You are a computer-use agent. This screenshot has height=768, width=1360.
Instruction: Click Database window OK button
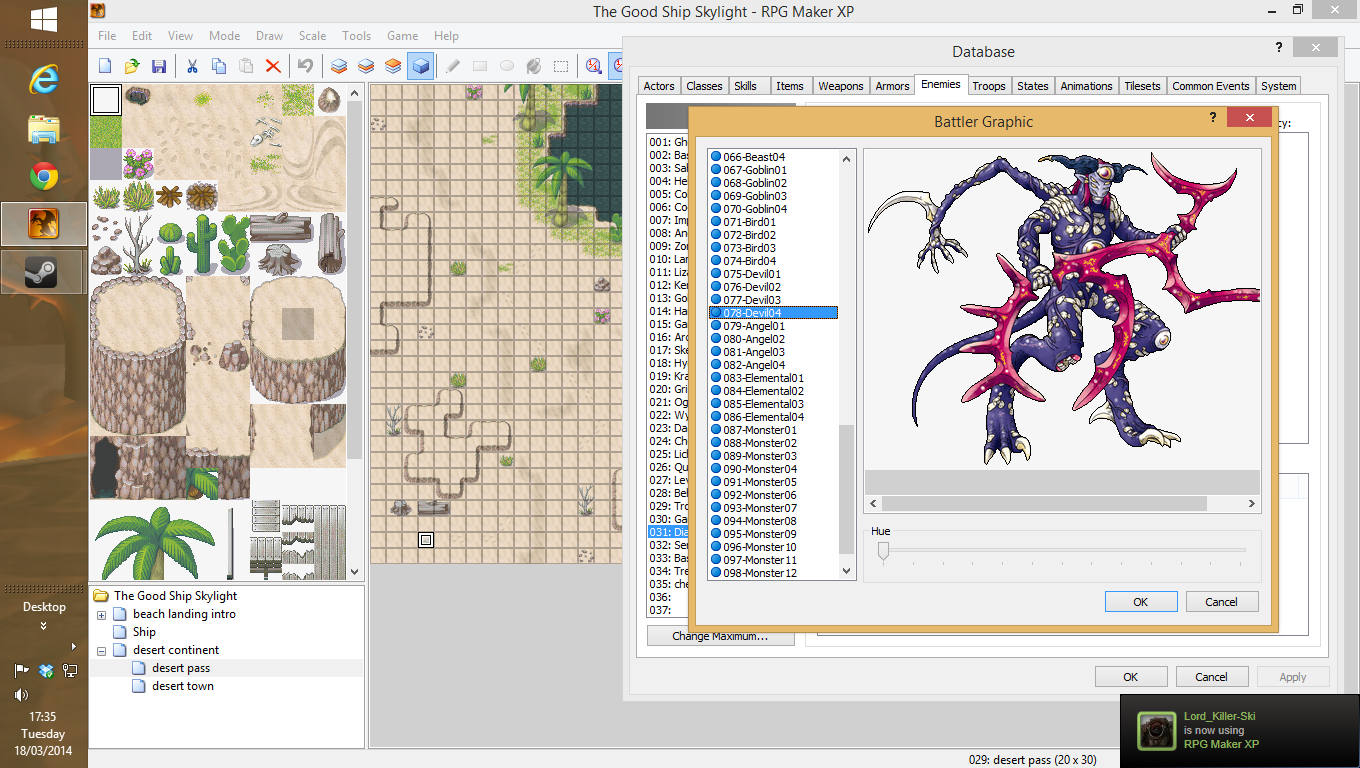[x=1130, y=677]
